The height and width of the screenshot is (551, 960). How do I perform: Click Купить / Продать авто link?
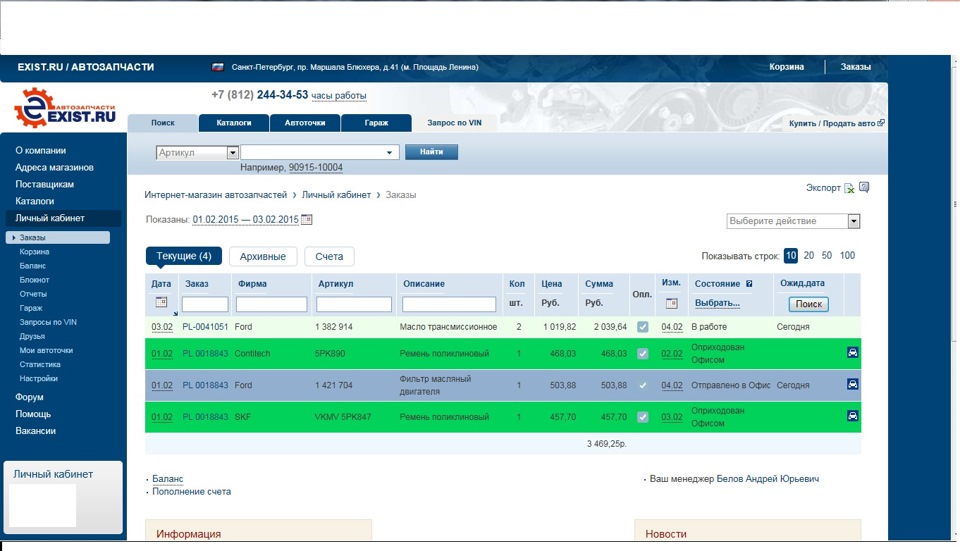point(832,123)
